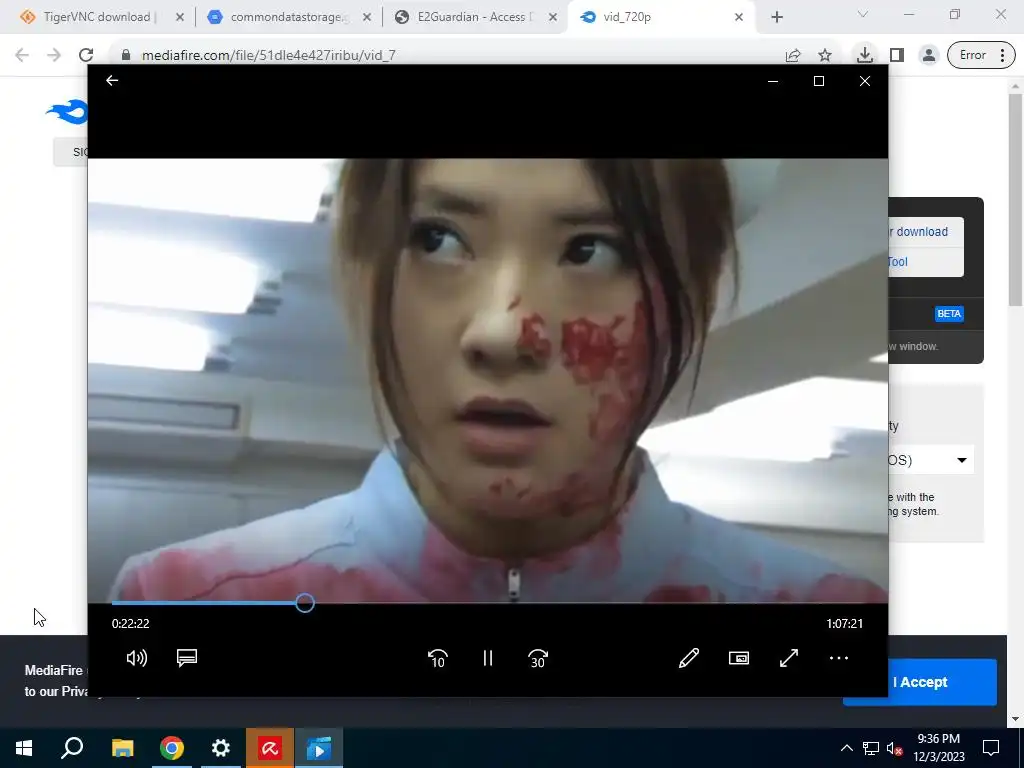Click the BETA badge
The width and height of the screenshot is (1024, 768).
(x=949, y=313)
